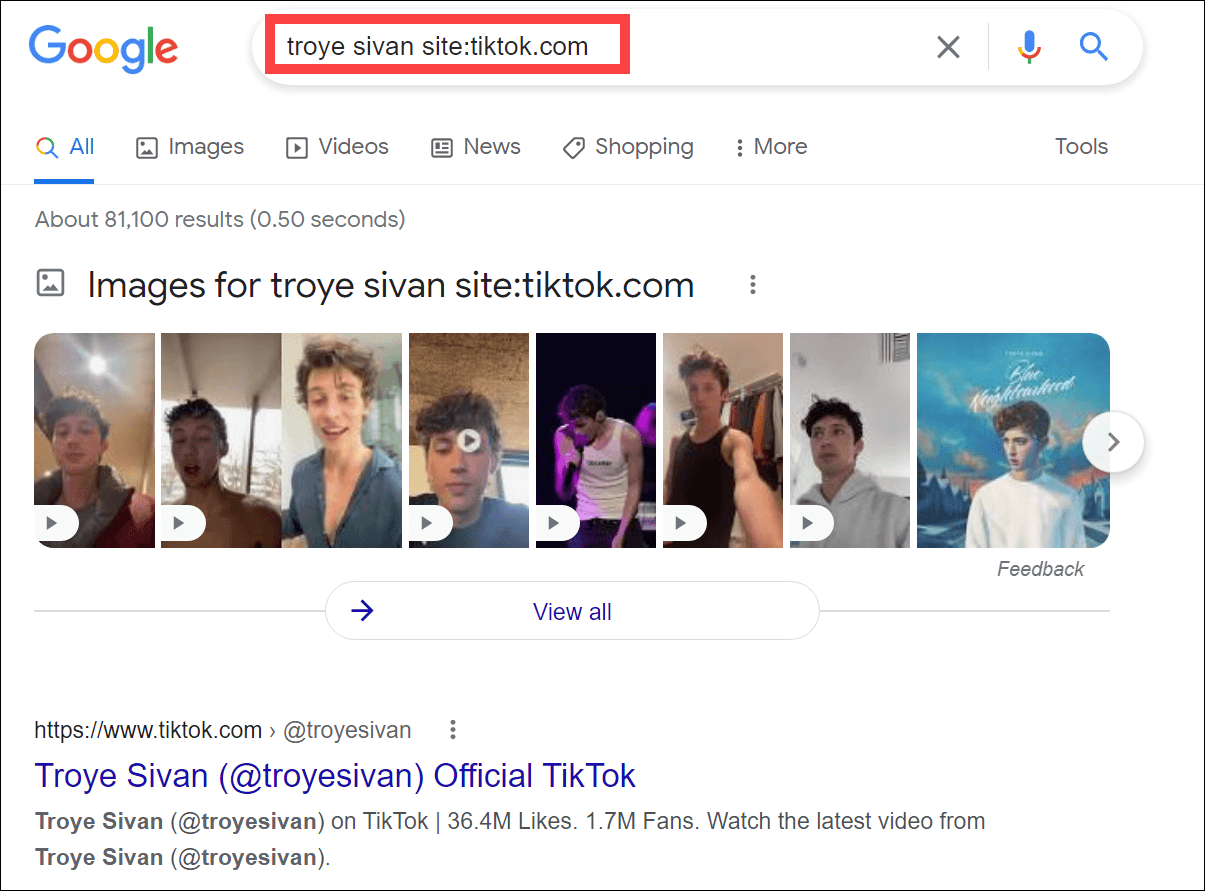Image resolution: width=1205 pixels, height=891 pixels.
Task: Switch to the Shopping tab
Action: [x=628, y=147]
